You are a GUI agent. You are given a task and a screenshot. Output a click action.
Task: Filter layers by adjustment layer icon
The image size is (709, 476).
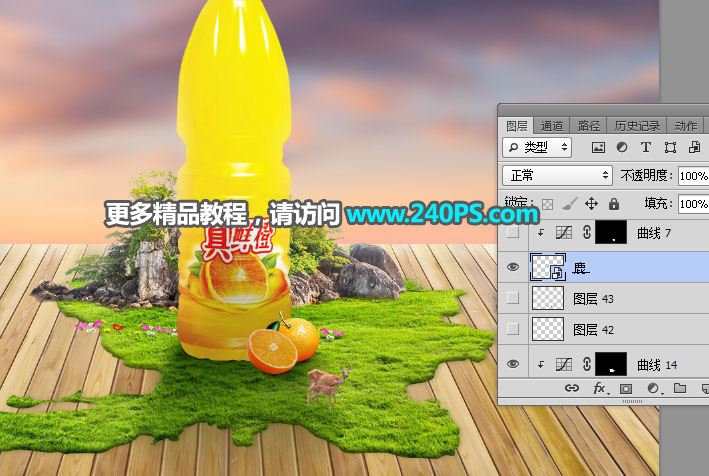[x=622, y=147]
